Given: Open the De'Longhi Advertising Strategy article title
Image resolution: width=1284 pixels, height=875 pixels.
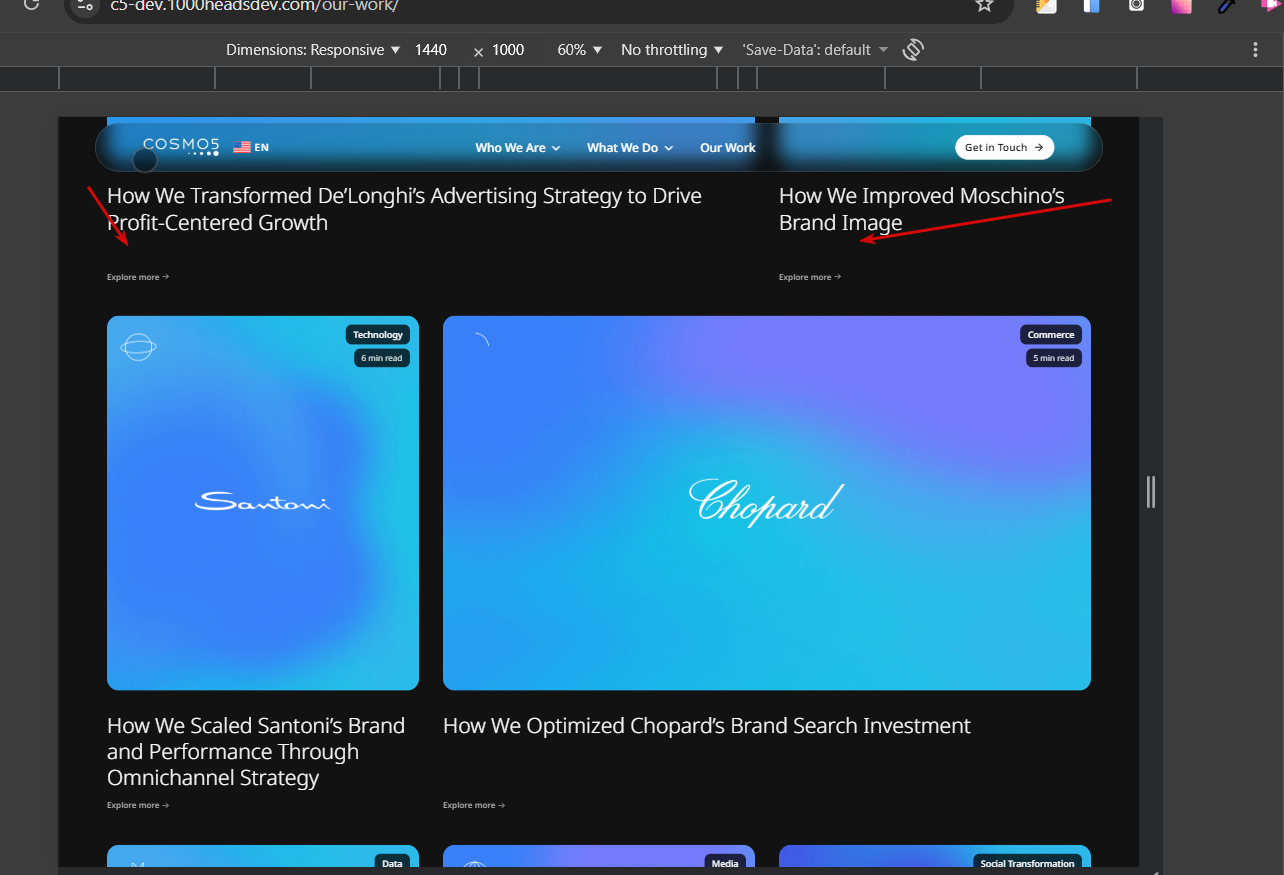Looking at the screenshot, I should coord(404,209).
